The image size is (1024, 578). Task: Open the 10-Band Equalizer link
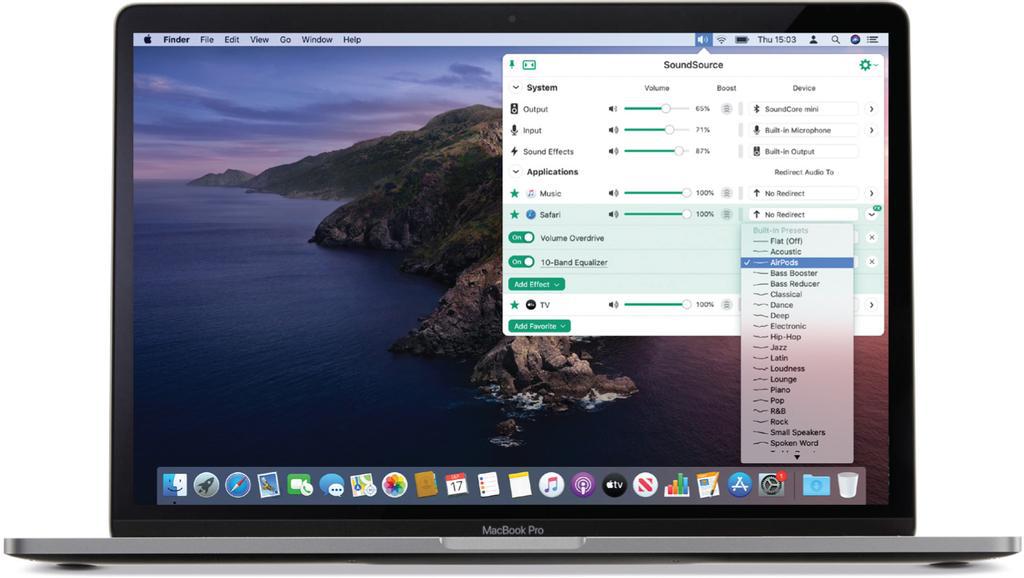(573, 263)
